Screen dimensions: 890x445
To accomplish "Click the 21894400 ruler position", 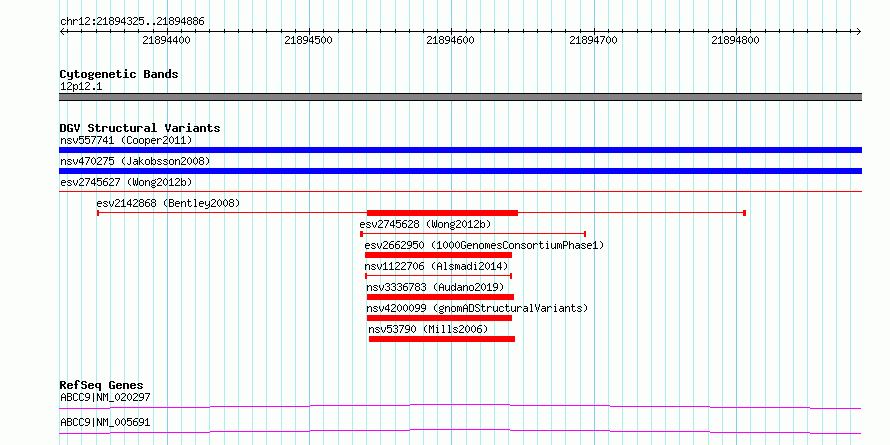I will click(166, 40).
